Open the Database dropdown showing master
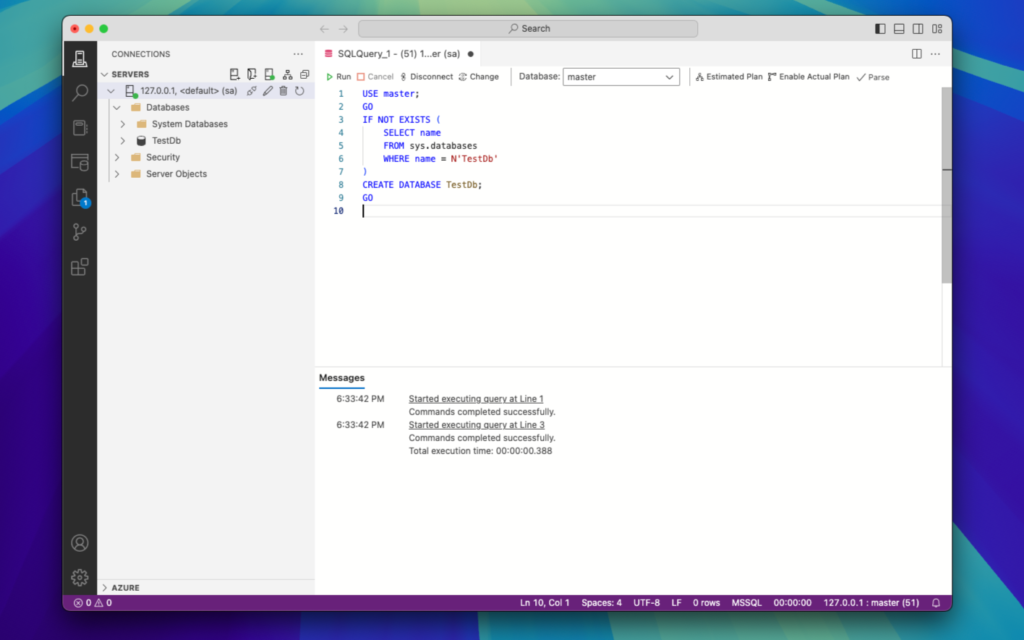 click(621, 77)
